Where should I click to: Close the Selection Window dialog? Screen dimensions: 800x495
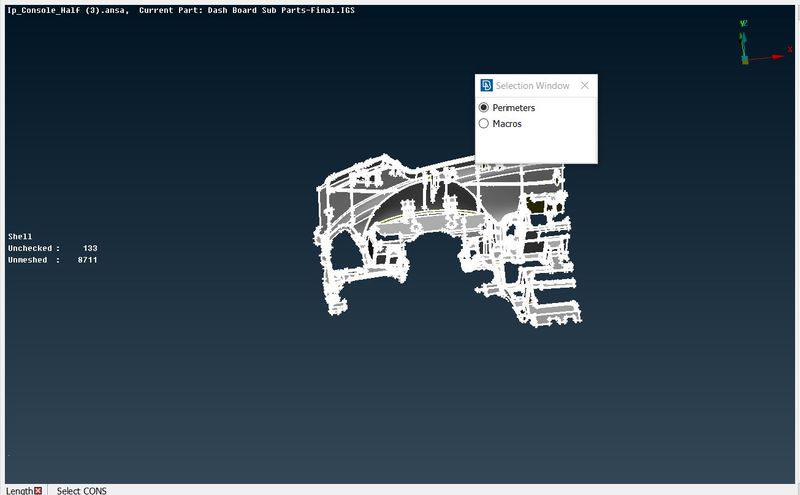click(585, 86)
